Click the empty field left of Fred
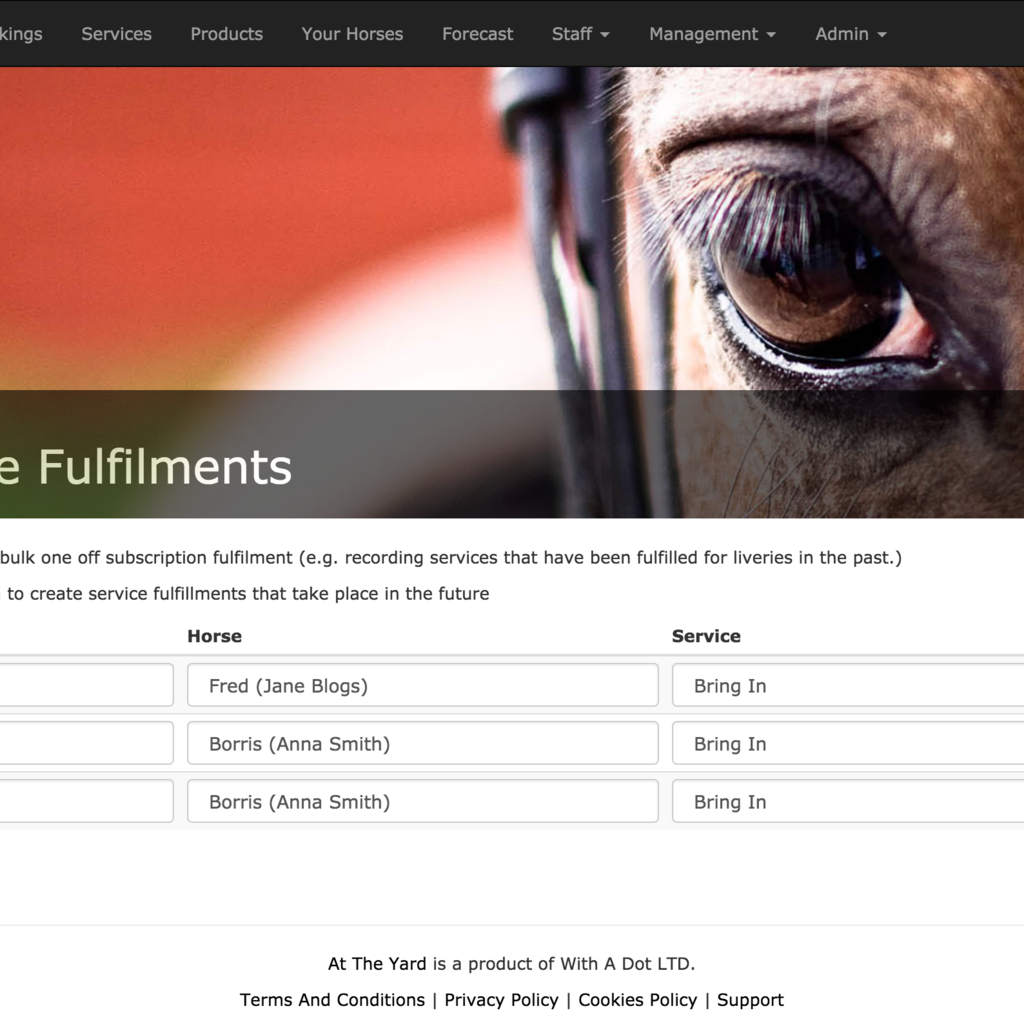 86,685
